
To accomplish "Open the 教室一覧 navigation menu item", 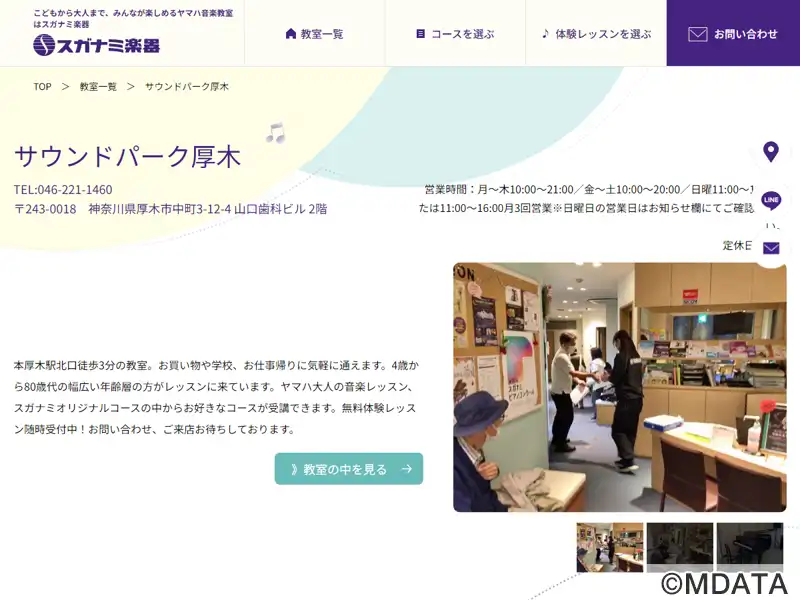I will click(315, 34).
